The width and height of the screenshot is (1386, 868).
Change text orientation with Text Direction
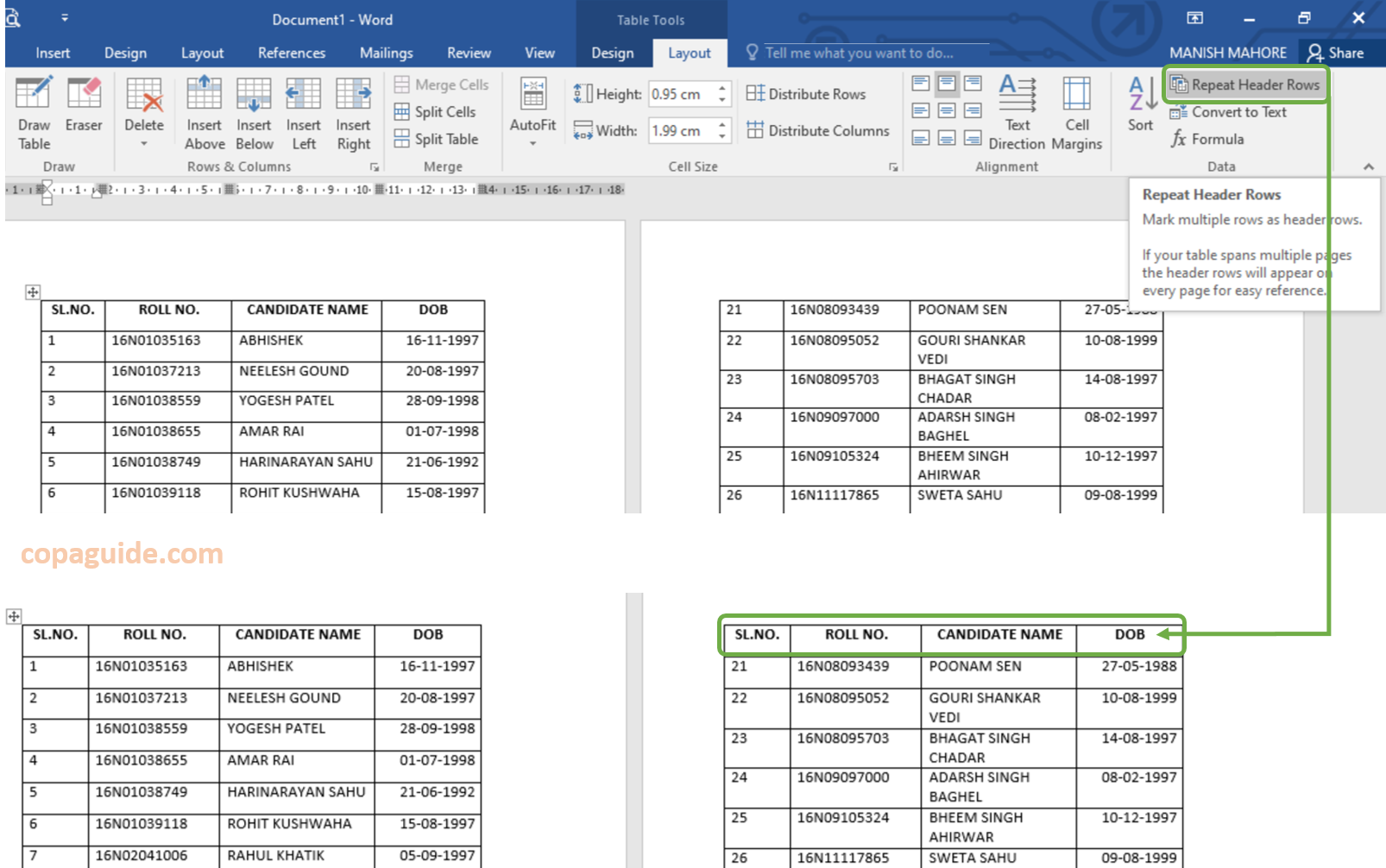[x=1017, y=112]
